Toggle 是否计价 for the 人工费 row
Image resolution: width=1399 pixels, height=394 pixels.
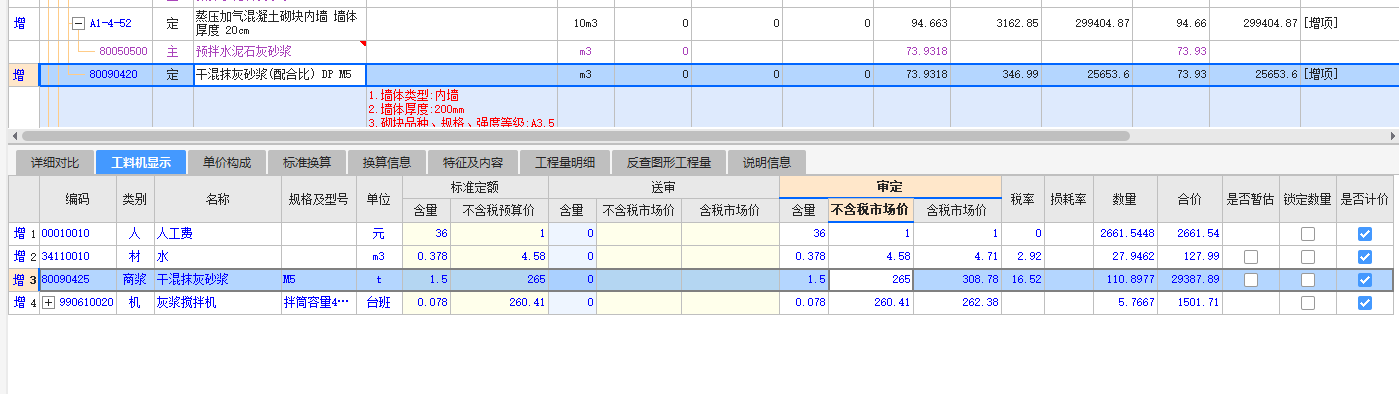[x=1365, y=233]
